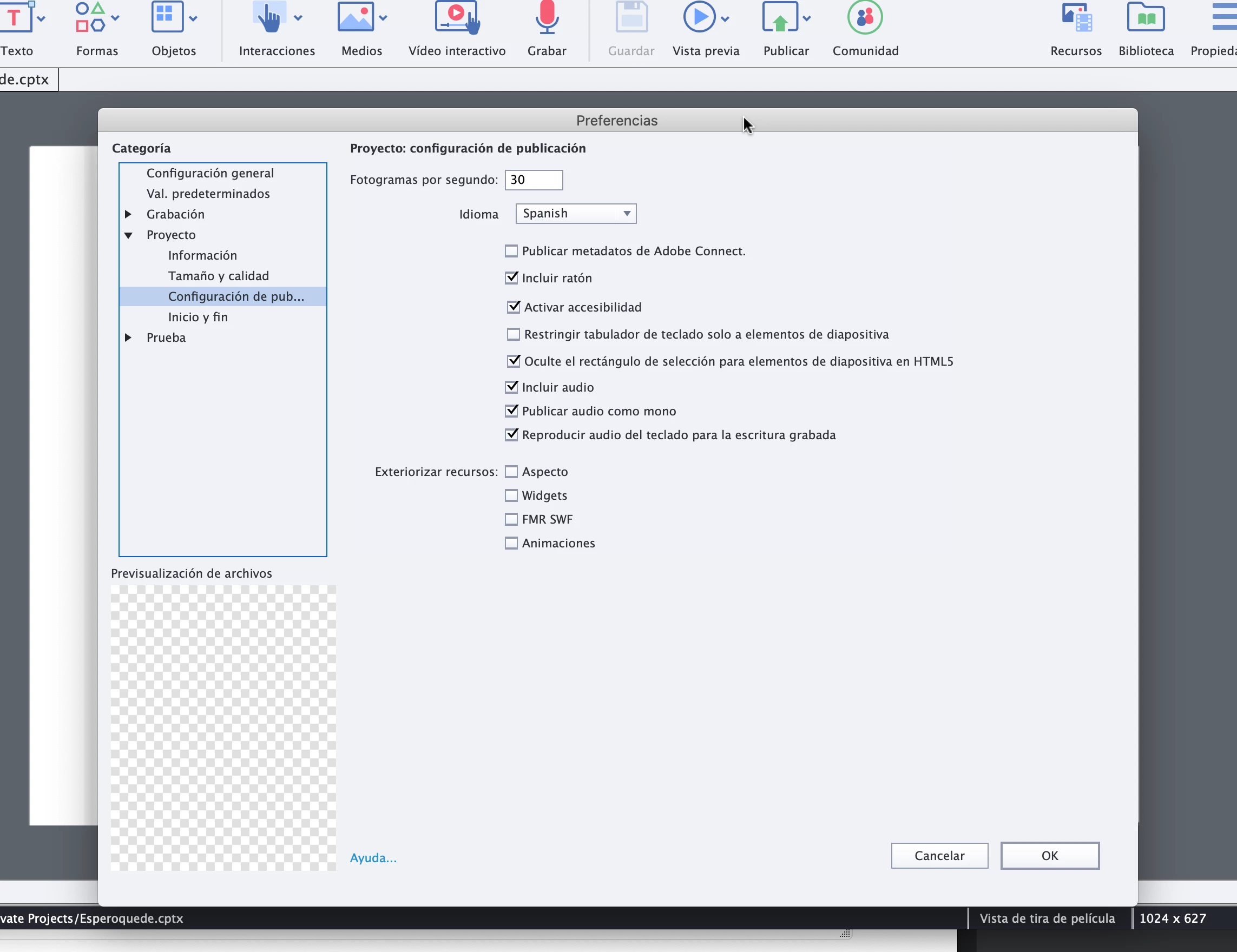Viewport: 1237px width, 952px height.
Task: Click the Interacciones hand icon
Action: tap(268, 19)
